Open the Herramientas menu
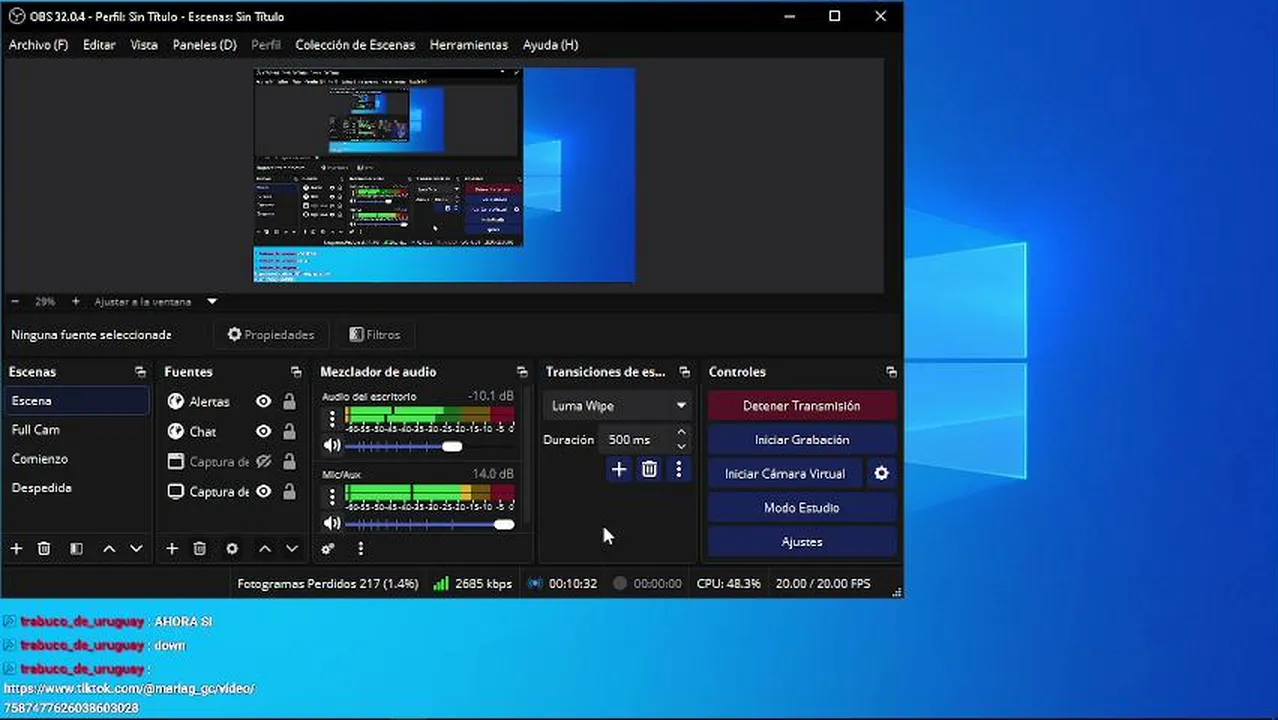Screen dimensions: 1278x720 (x=469, y=45)
